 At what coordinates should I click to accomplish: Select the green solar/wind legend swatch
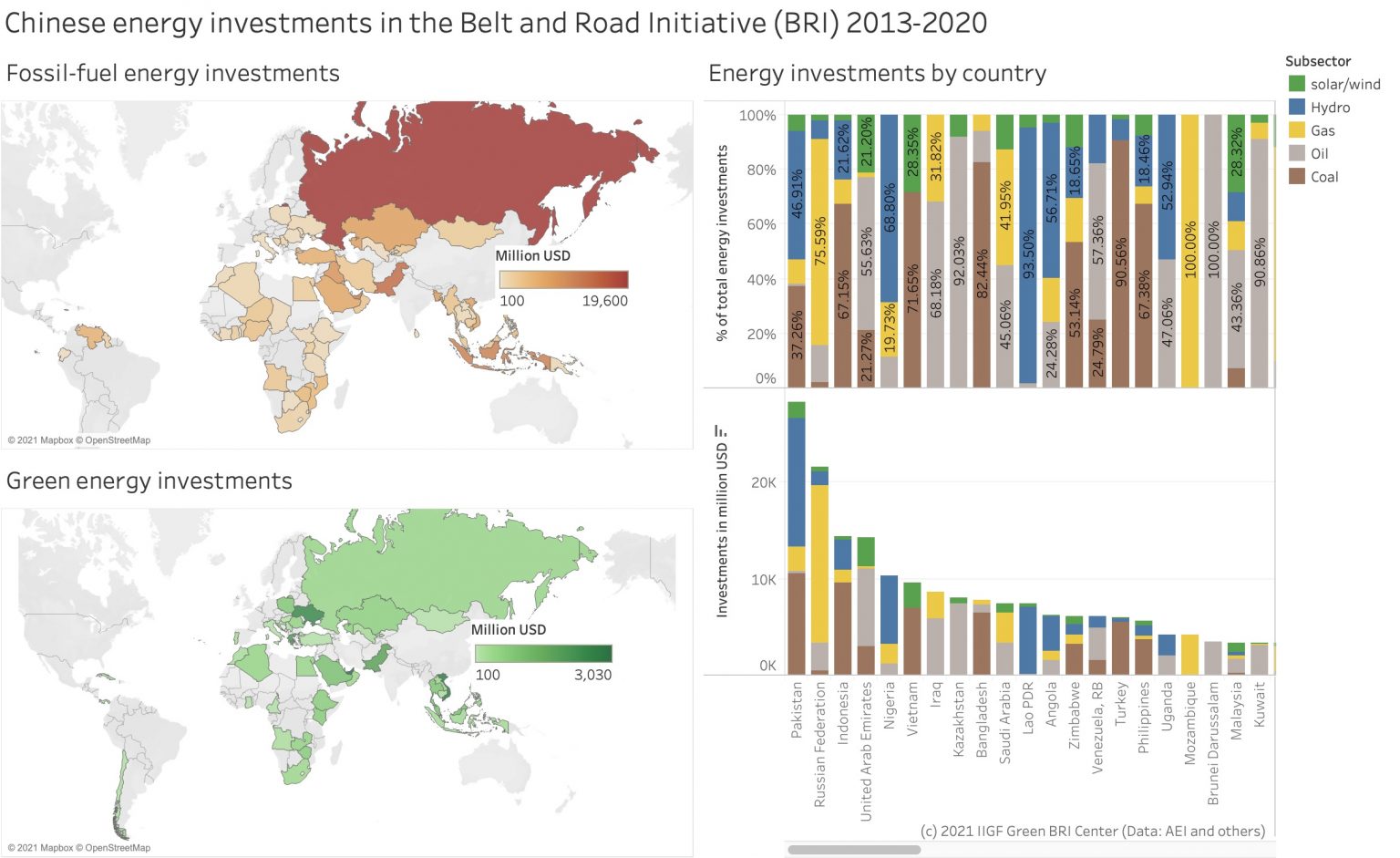(x=1296, y=84)
